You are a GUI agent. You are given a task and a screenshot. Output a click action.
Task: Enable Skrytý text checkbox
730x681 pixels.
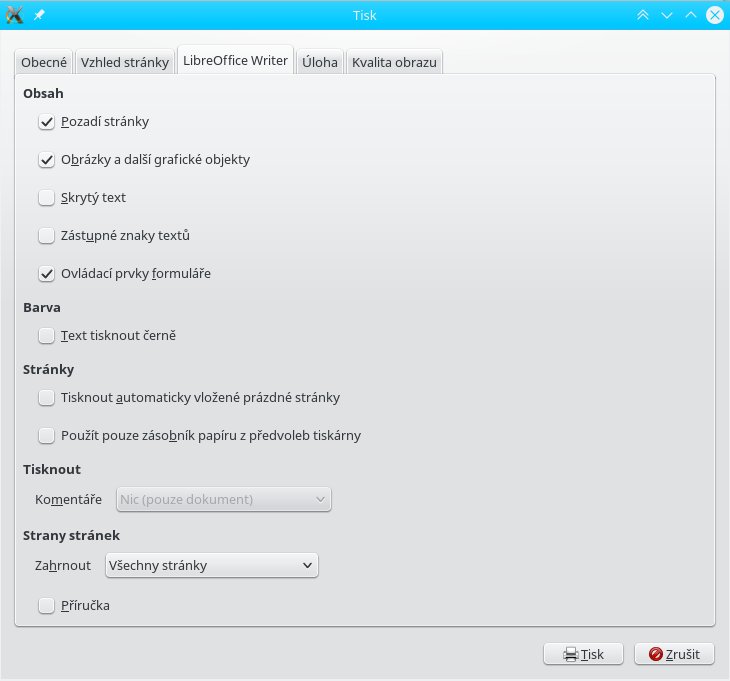pyautogui.click(x=47, y=198)
